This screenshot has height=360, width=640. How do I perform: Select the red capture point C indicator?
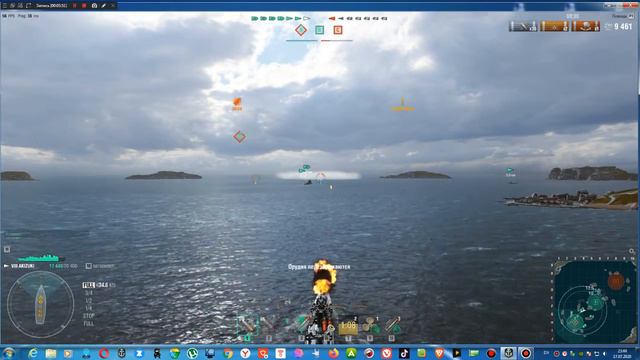[x=338, y=30]
